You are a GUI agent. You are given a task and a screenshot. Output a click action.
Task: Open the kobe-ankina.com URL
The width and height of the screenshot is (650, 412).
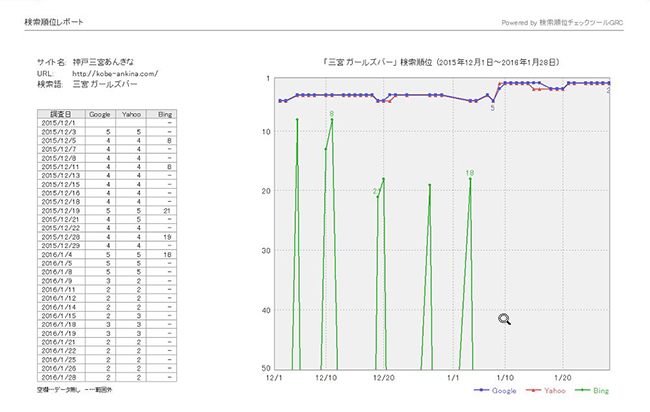click(115, 74)
